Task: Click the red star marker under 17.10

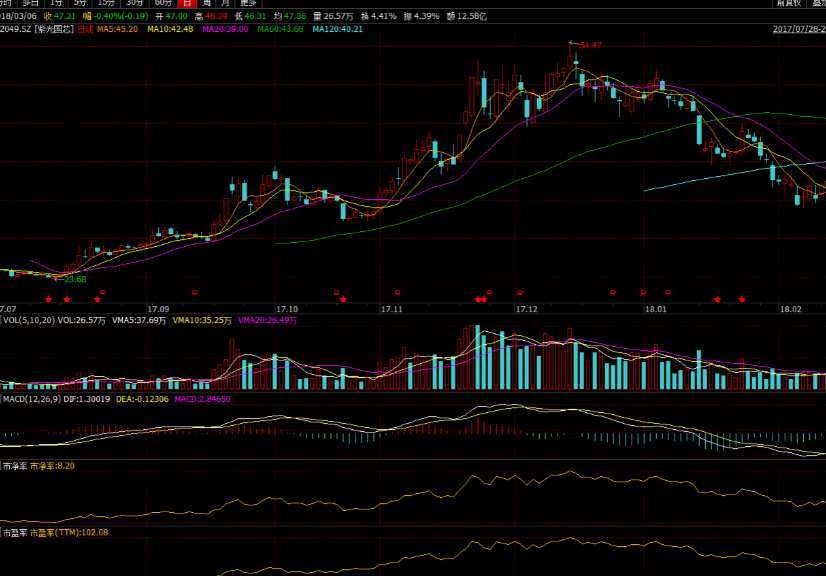Action: coord(343,299)
